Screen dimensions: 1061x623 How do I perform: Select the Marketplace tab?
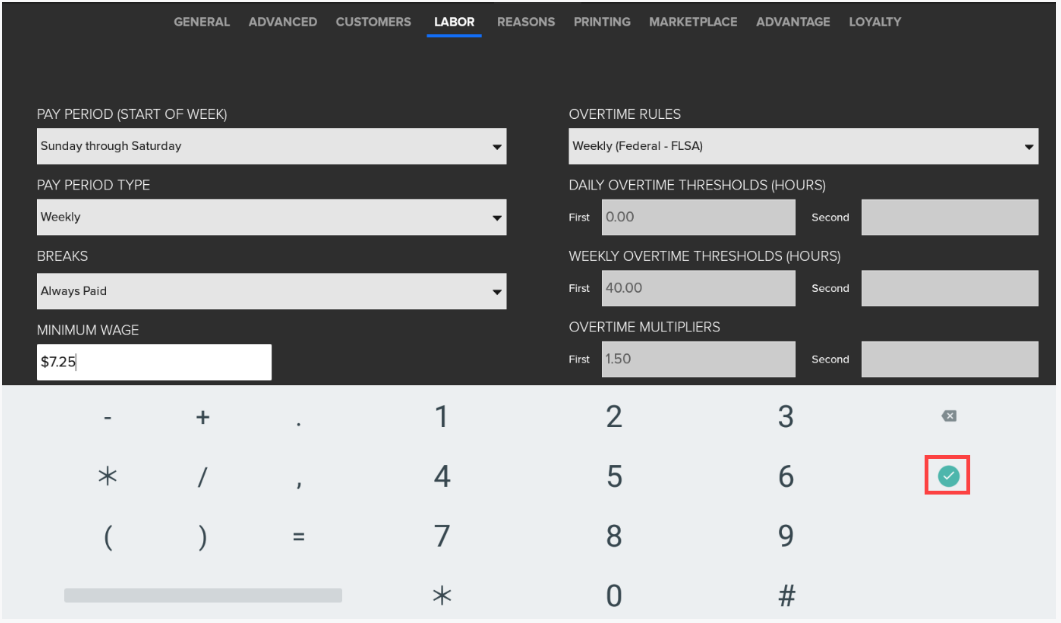pyautogui.click(x=693, y=22)
